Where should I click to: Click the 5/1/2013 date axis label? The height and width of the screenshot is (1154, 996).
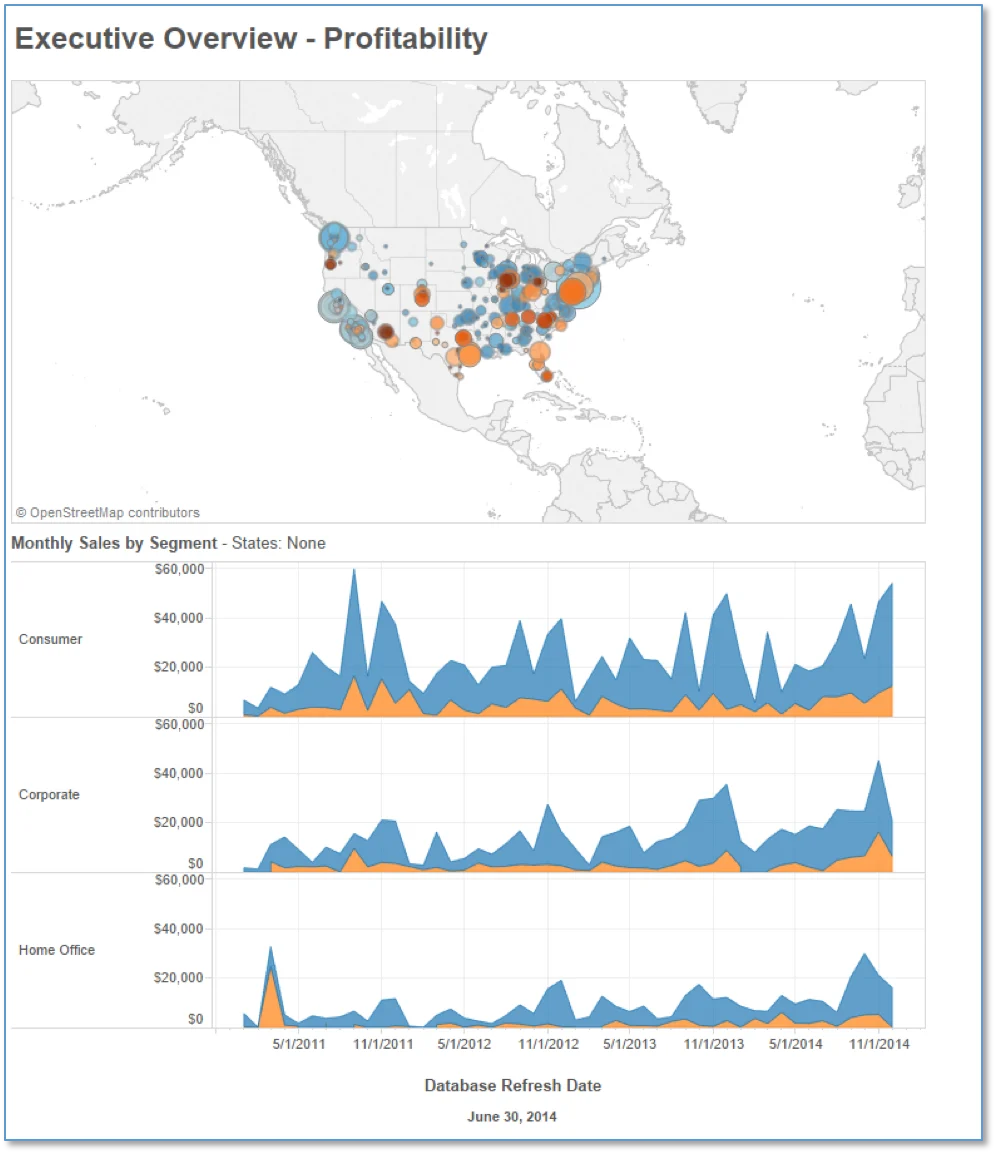coord(629,1044)
